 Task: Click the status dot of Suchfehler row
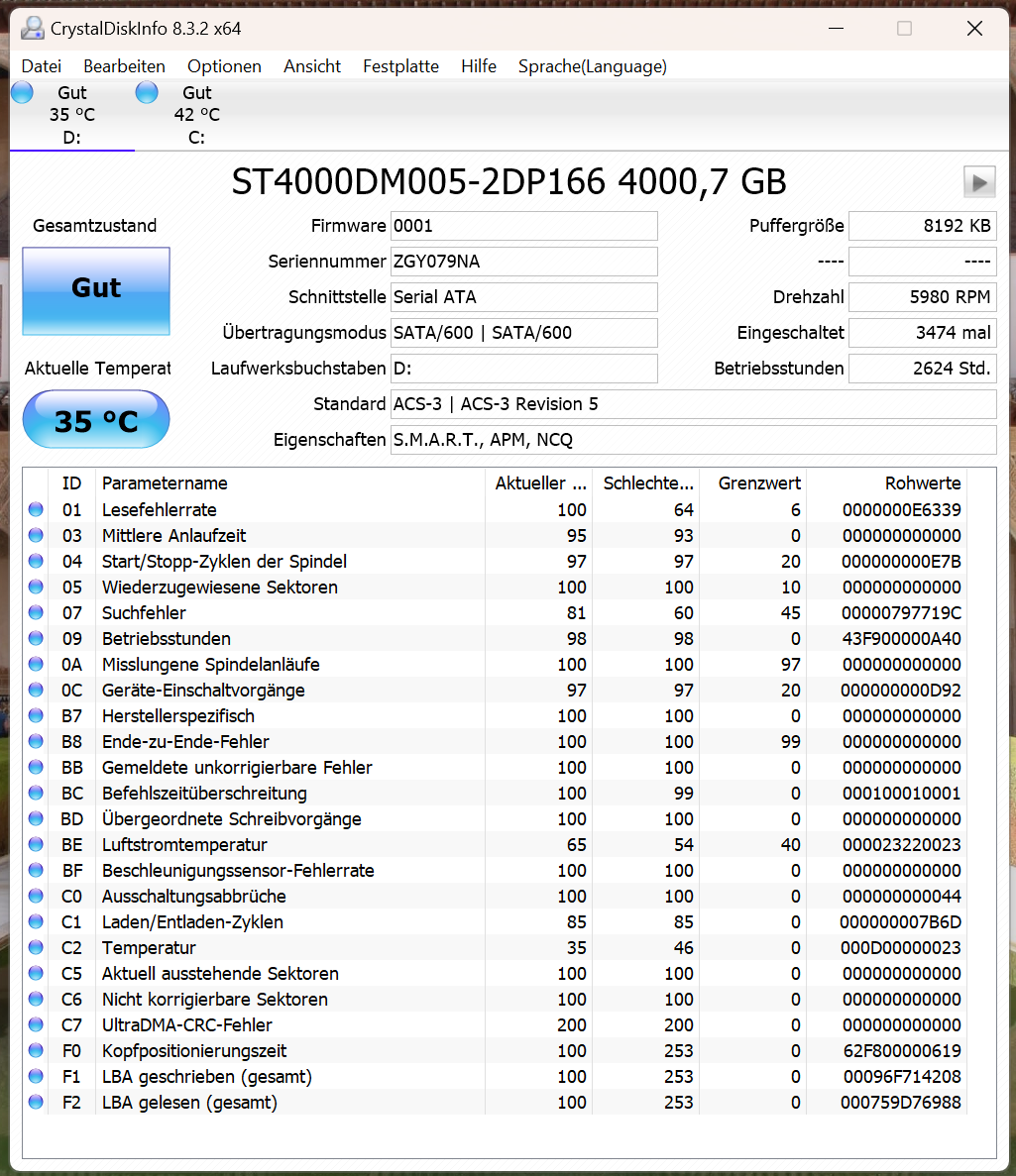coord(36,612)
